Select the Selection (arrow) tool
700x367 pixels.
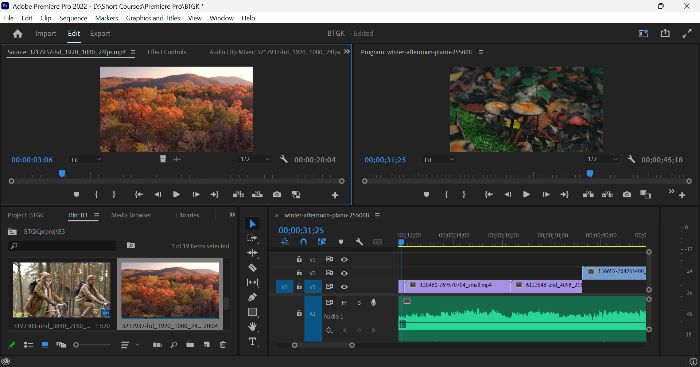coord(253,224)
